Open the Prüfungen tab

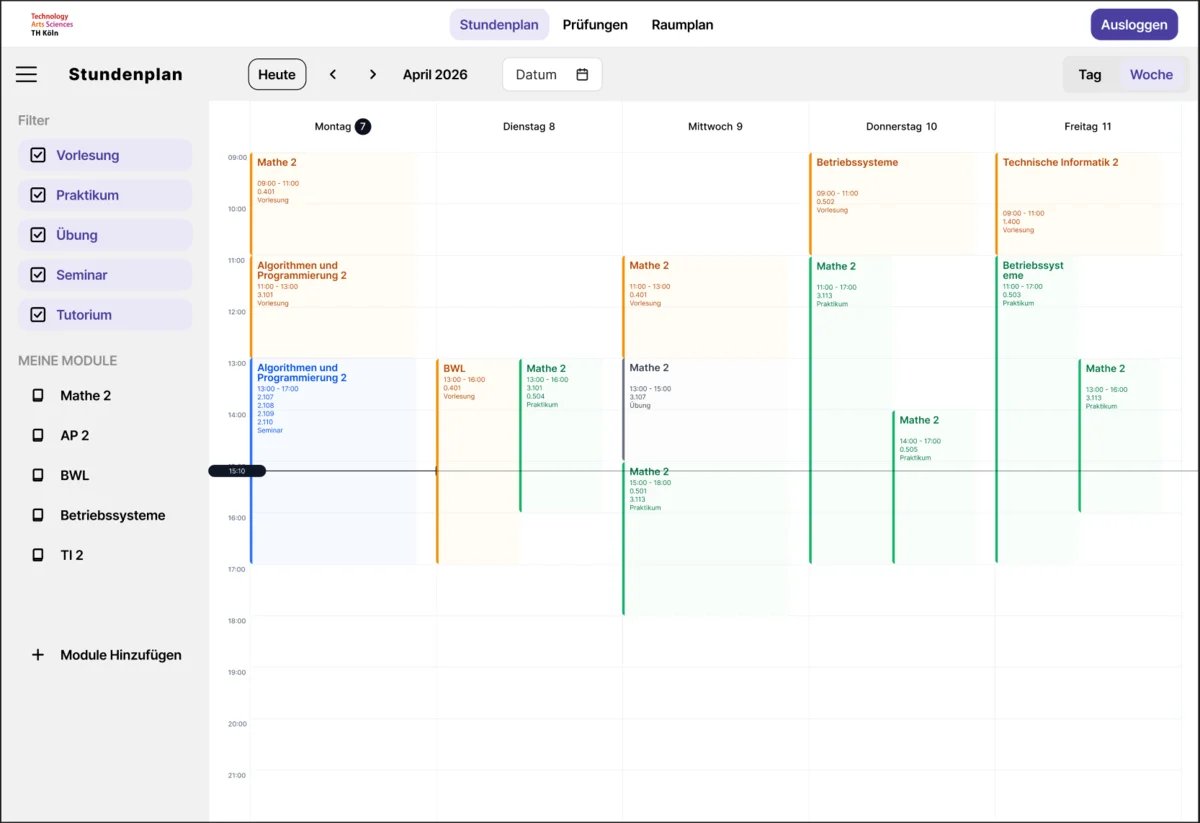595,25
